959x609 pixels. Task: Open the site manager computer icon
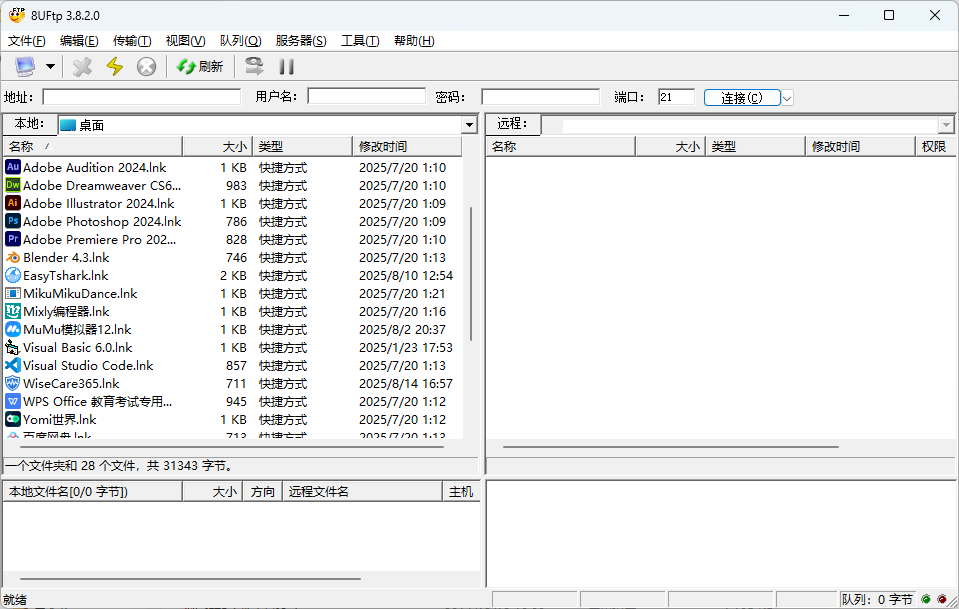[x=25, y=67]
